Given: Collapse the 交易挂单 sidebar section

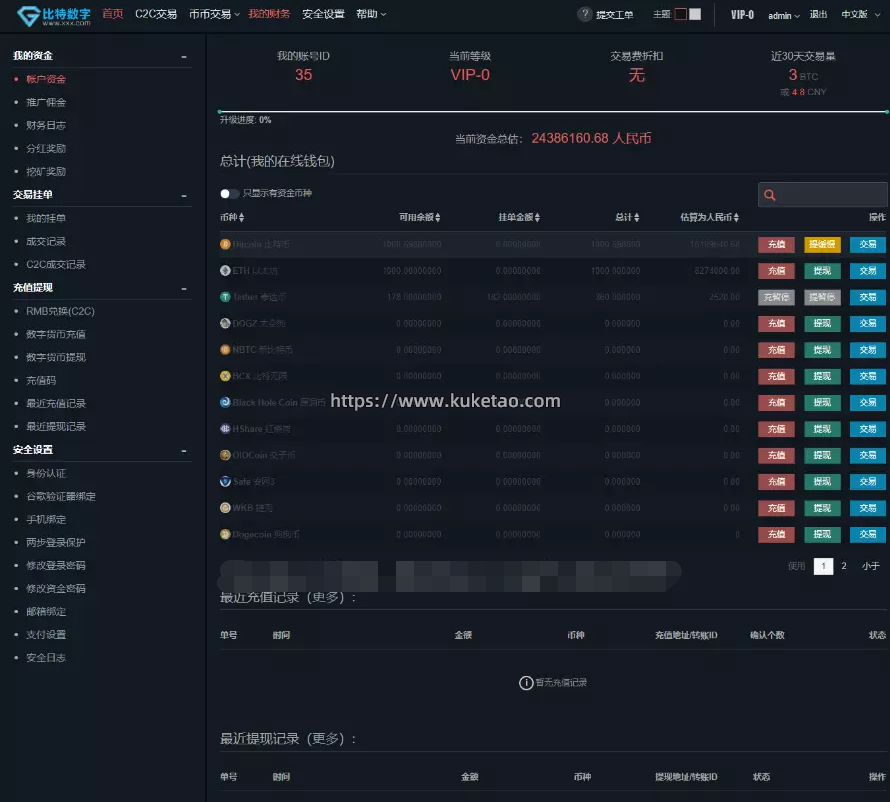Looking at the screenshot, I should click(184, 195).
